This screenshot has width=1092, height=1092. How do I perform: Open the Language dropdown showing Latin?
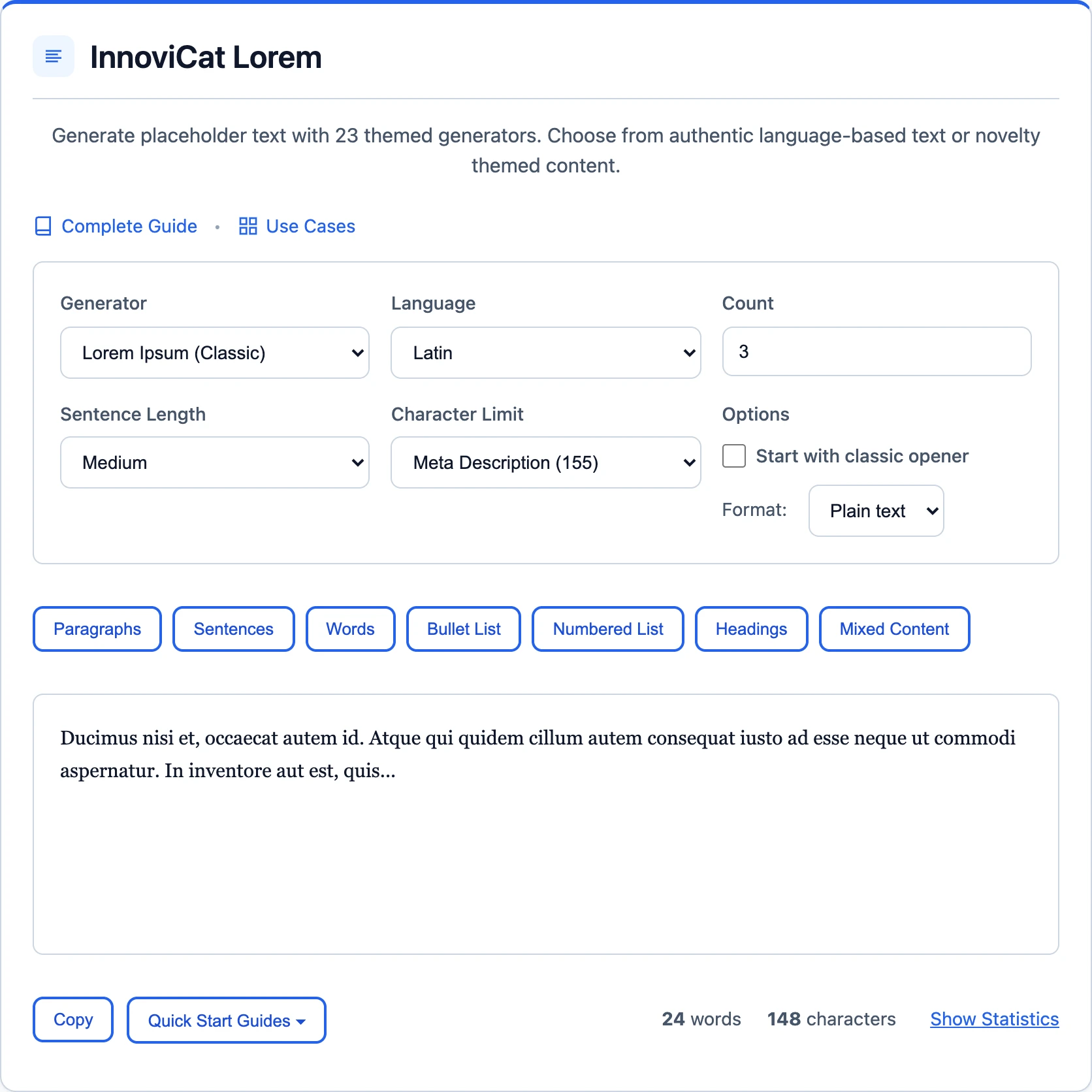click(546, 353)
